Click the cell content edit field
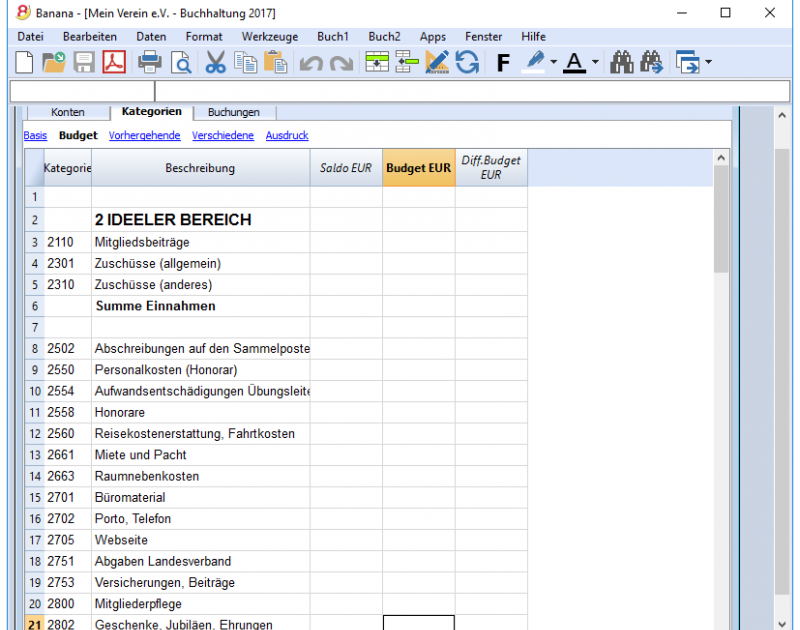This screenshot has height=630, width=800. click(472, 92)
